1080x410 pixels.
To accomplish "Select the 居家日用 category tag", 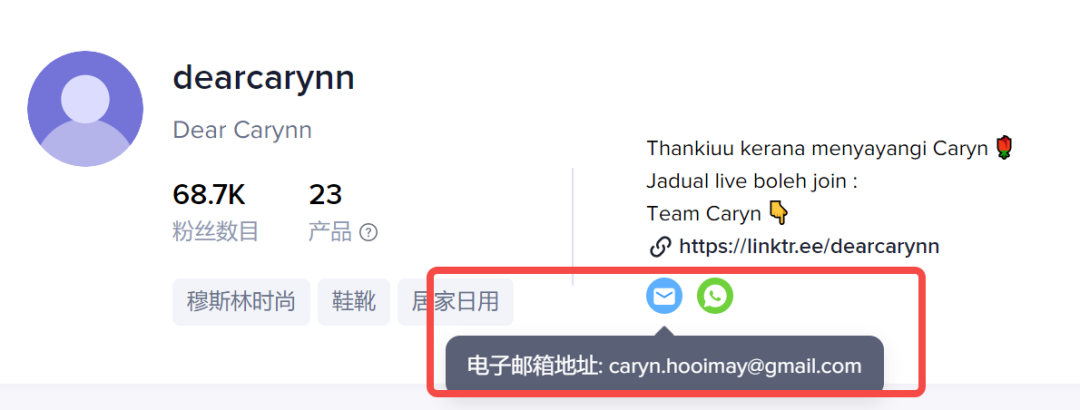I will (455, 302).
